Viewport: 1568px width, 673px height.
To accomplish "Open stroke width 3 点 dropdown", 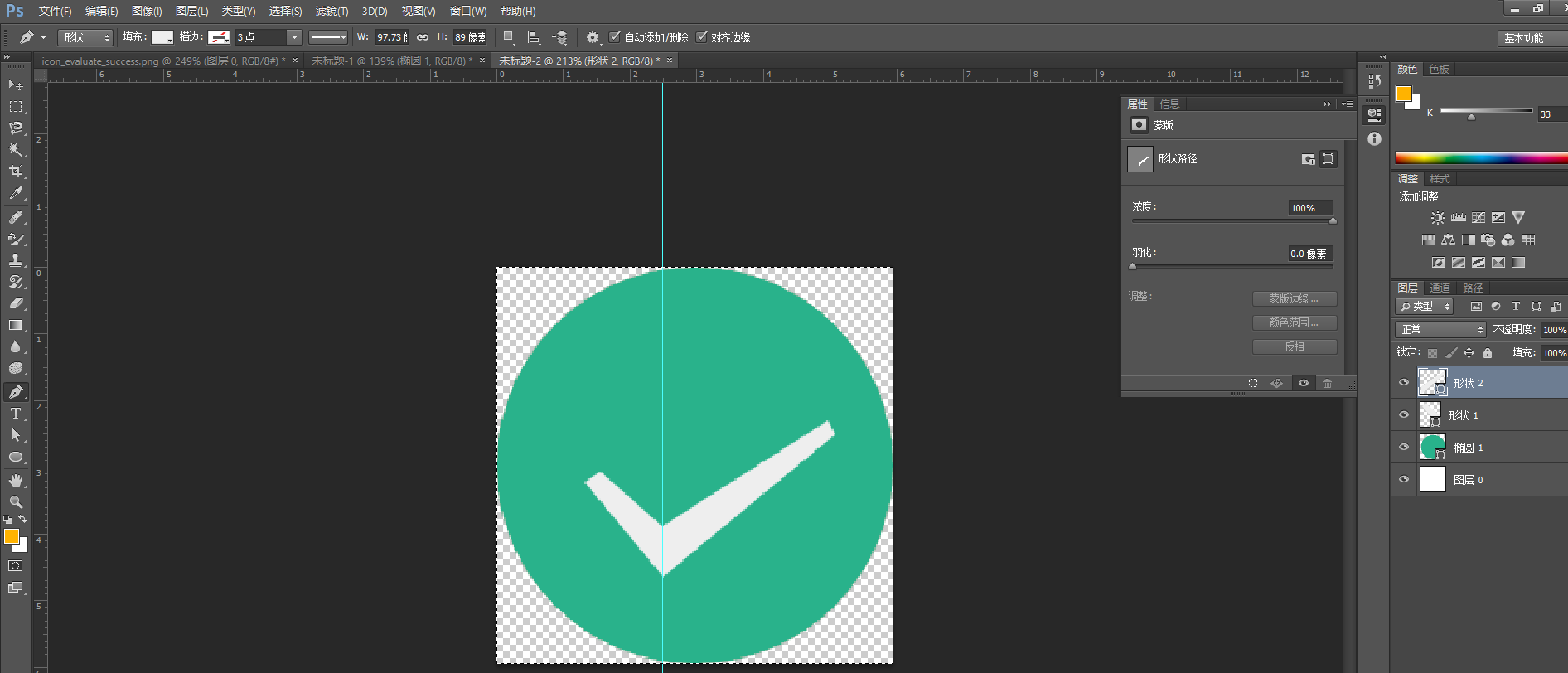I will tap(294, 37).
